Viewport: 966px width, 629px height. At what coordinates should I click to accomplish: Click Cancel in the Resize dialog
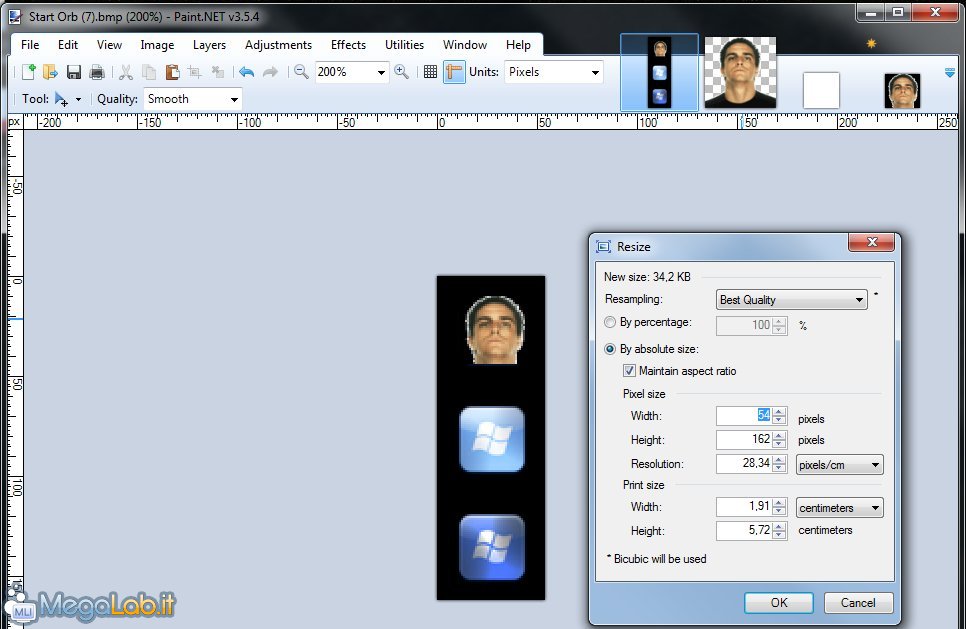click(858, 603)
